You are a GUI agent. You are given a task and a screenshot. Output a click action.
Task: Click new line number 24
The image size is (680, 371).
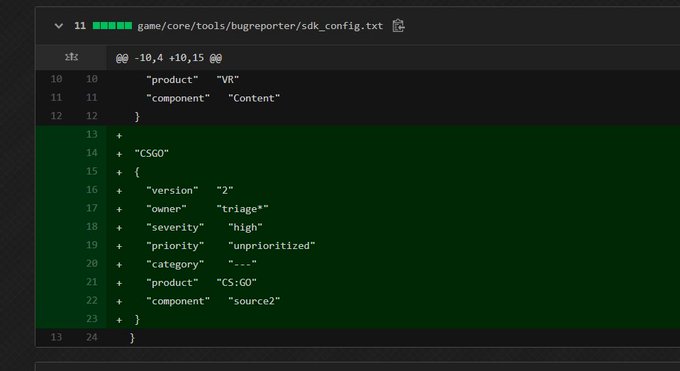pos(92,337)
